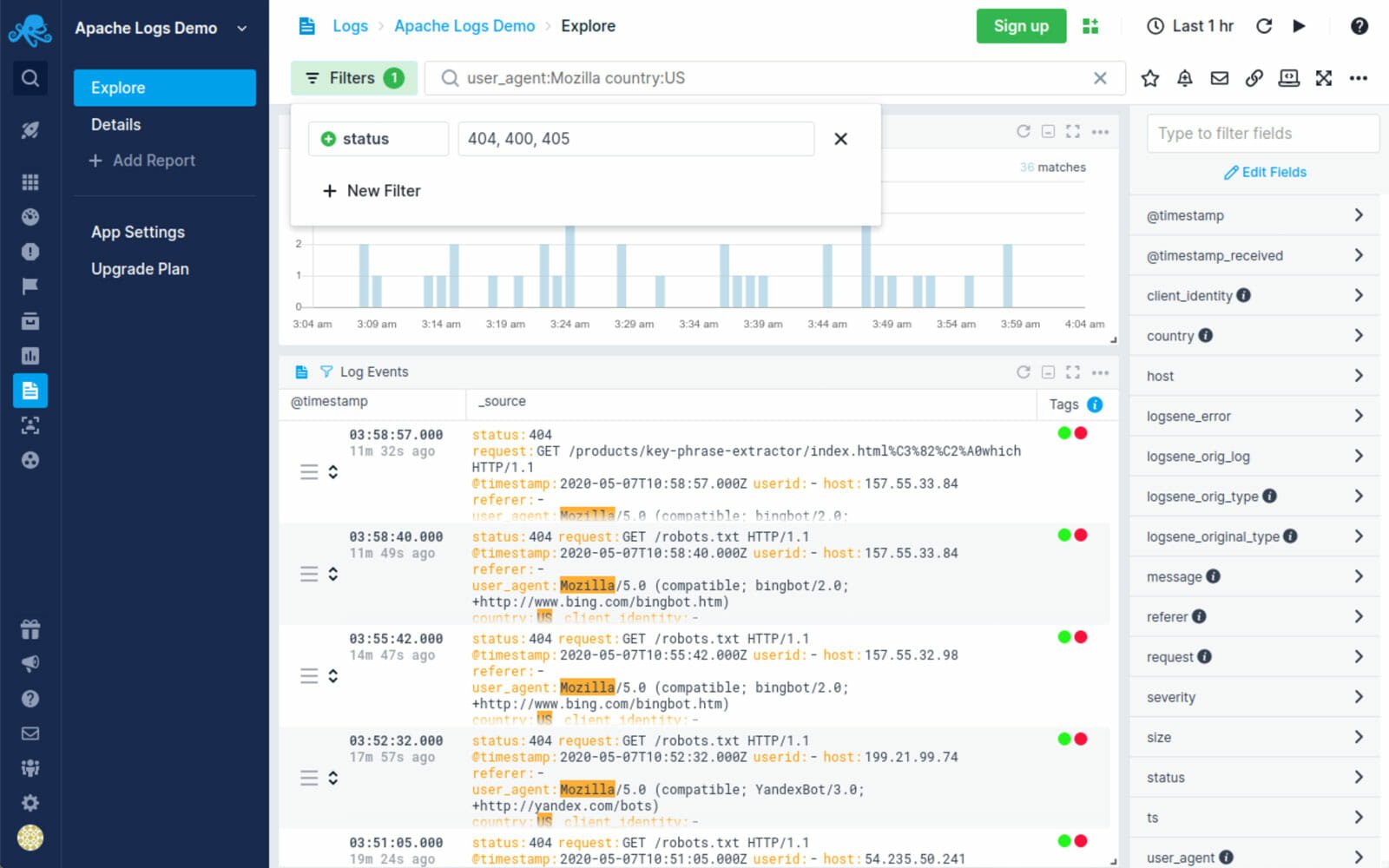Image resolution: width=1389 pixels, height=868 pixels.
Task: Expand the 03:58:57.000 log row arrows
Action: click(x=333, y=472)
